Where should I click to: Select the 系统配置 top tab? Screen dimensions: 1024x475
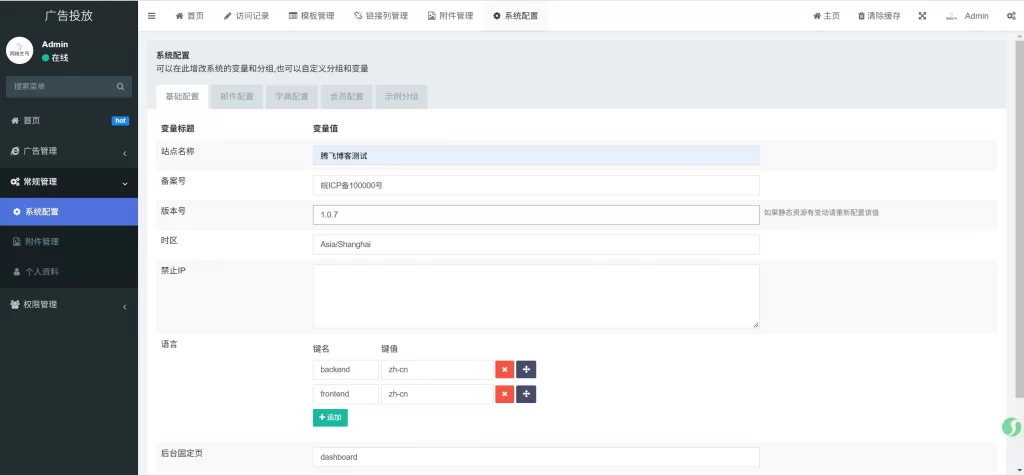[x=515, y=16]
